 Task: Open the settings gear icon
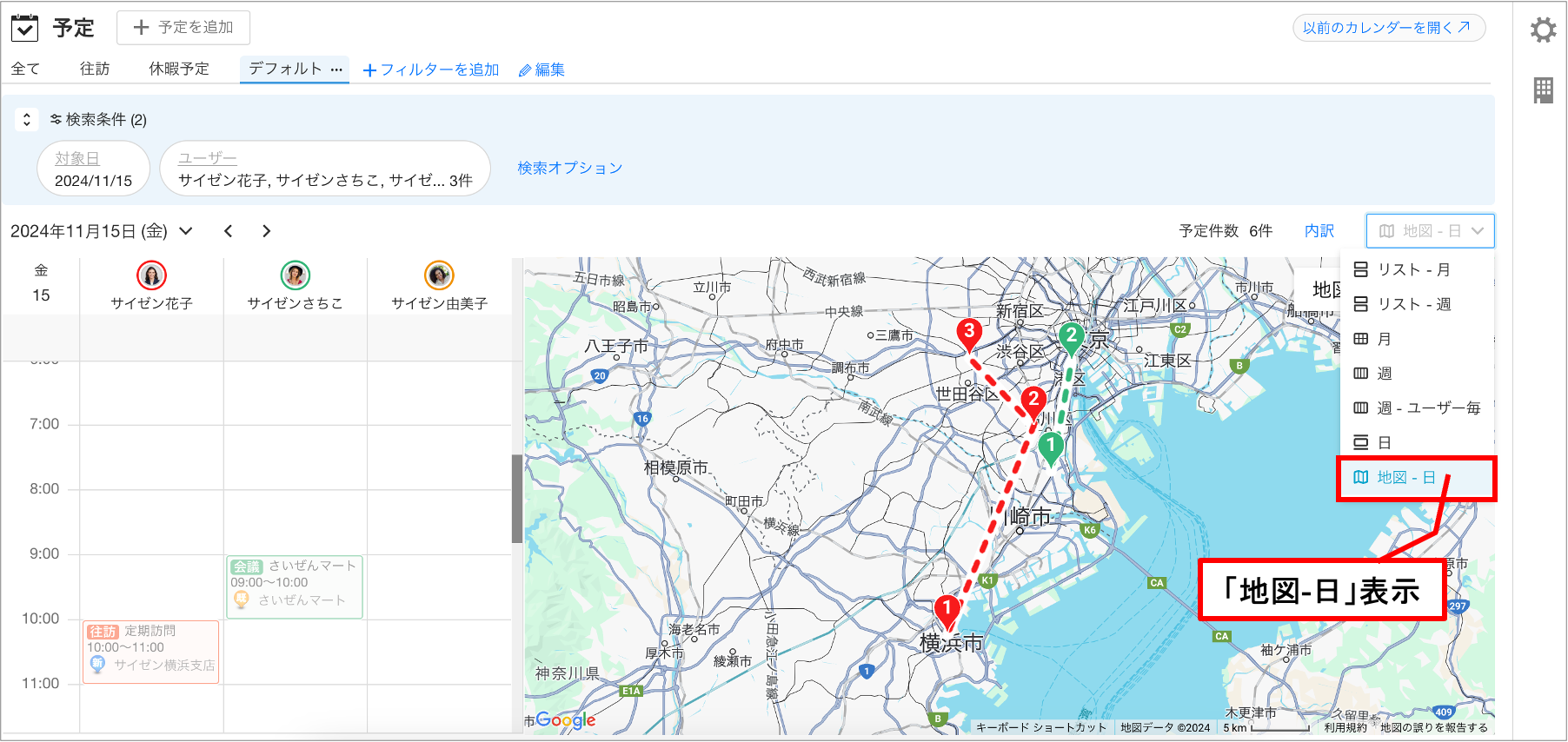[1543, 30]
